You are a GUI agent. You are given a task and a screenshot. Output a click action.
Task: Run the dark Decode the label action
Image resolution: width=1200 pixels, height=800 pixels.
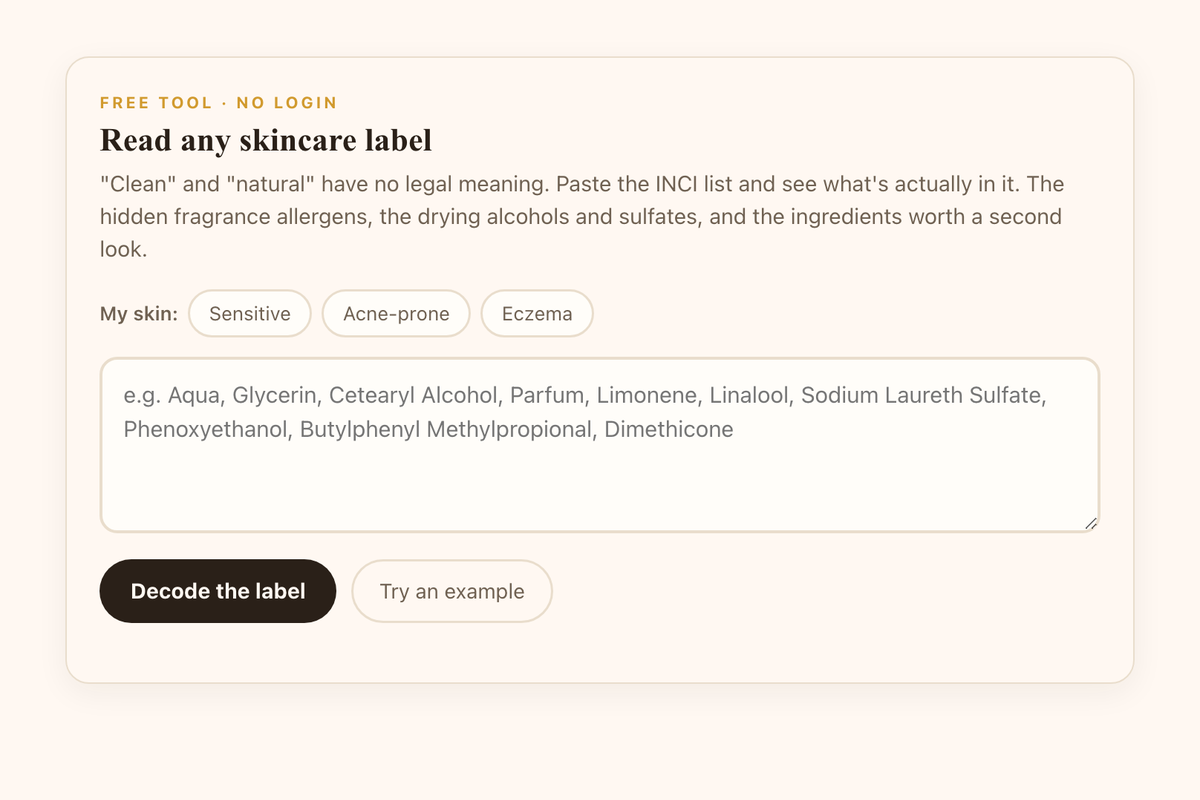218,591
